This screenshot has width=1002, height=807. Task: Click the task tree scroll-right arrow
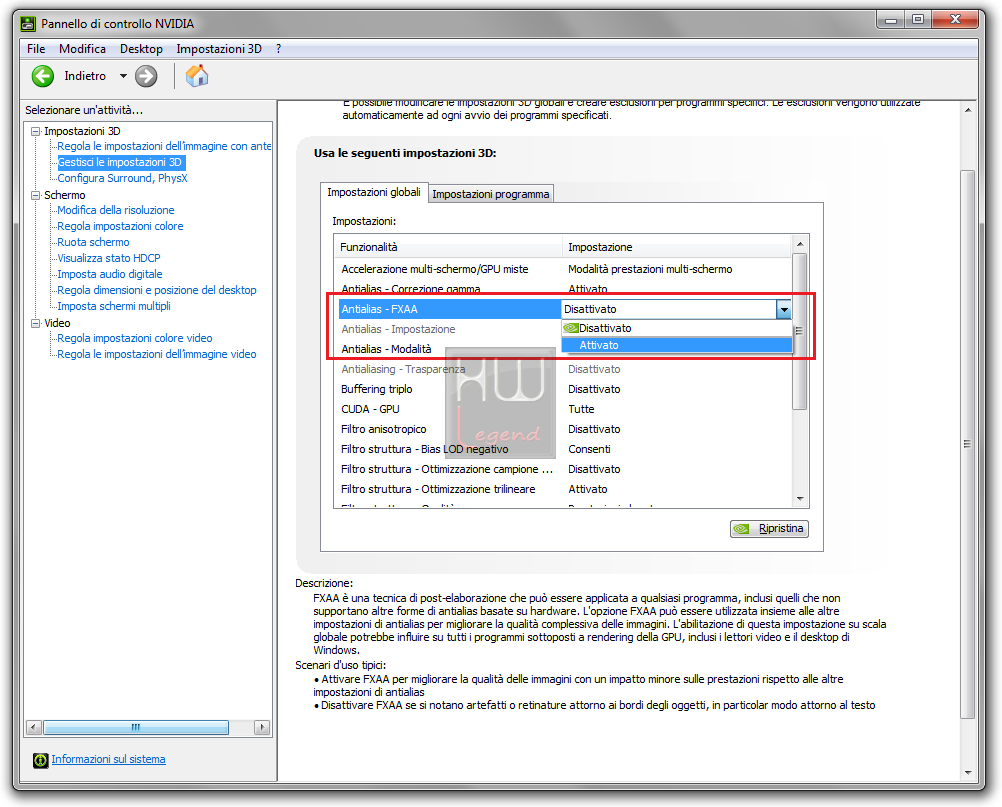click(x=261, y=728)
